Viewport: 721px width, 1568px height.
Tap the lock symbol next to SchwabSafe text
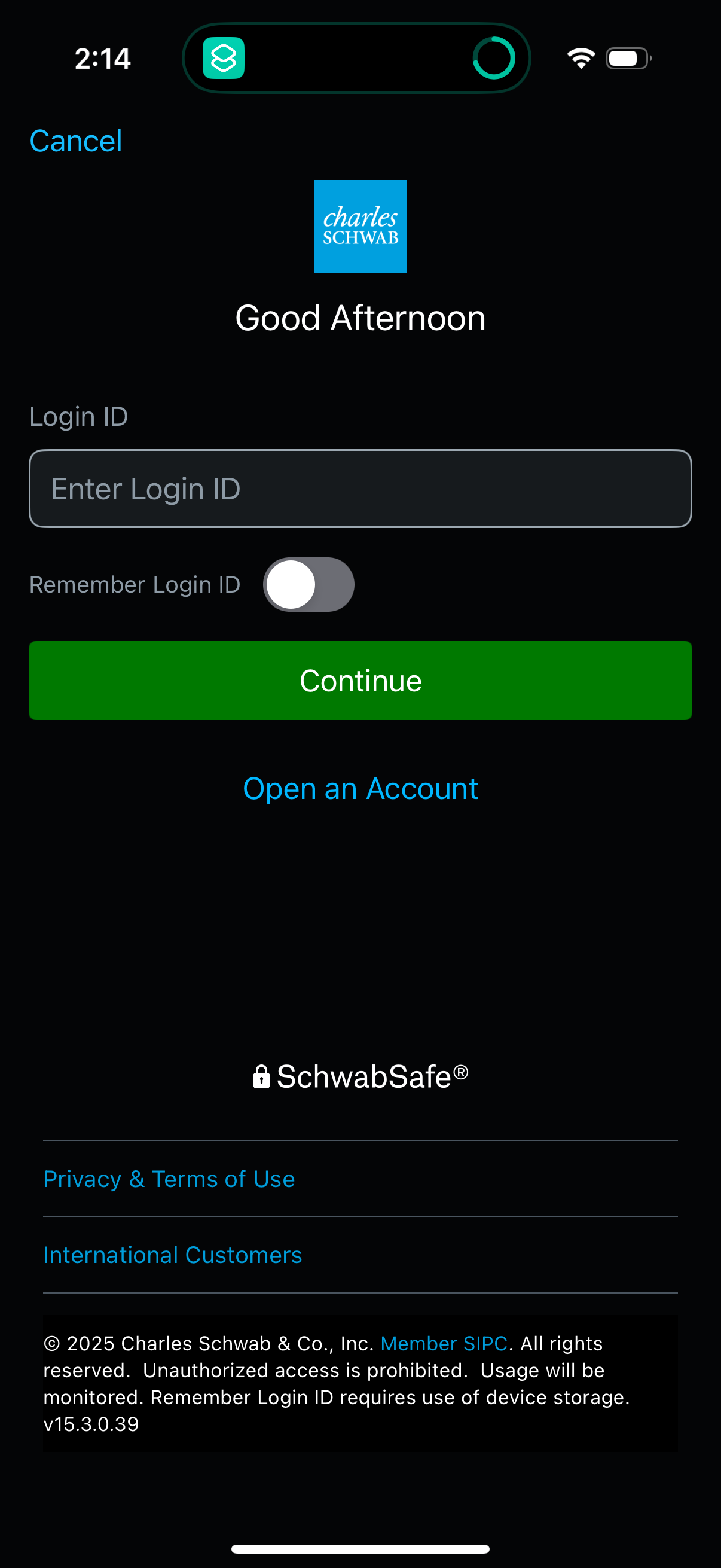262,1076
